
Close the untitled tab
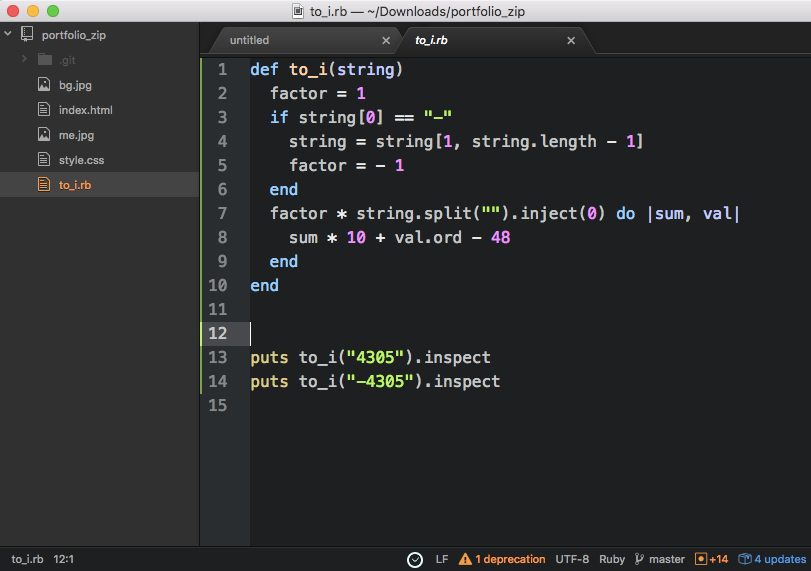pyautogui.click(x=386, y=40)
